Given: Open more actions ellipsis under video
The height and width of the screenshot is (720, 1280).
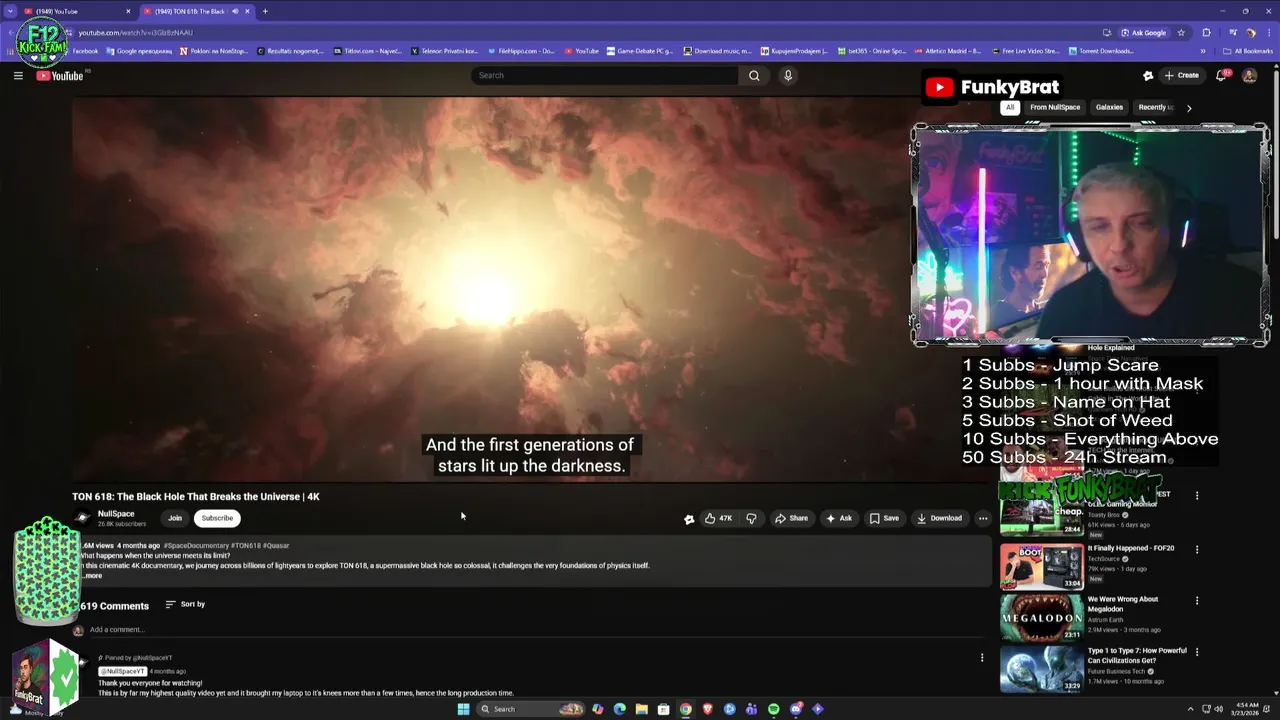Looking at the screenshot, I should [x=983, y=518].
